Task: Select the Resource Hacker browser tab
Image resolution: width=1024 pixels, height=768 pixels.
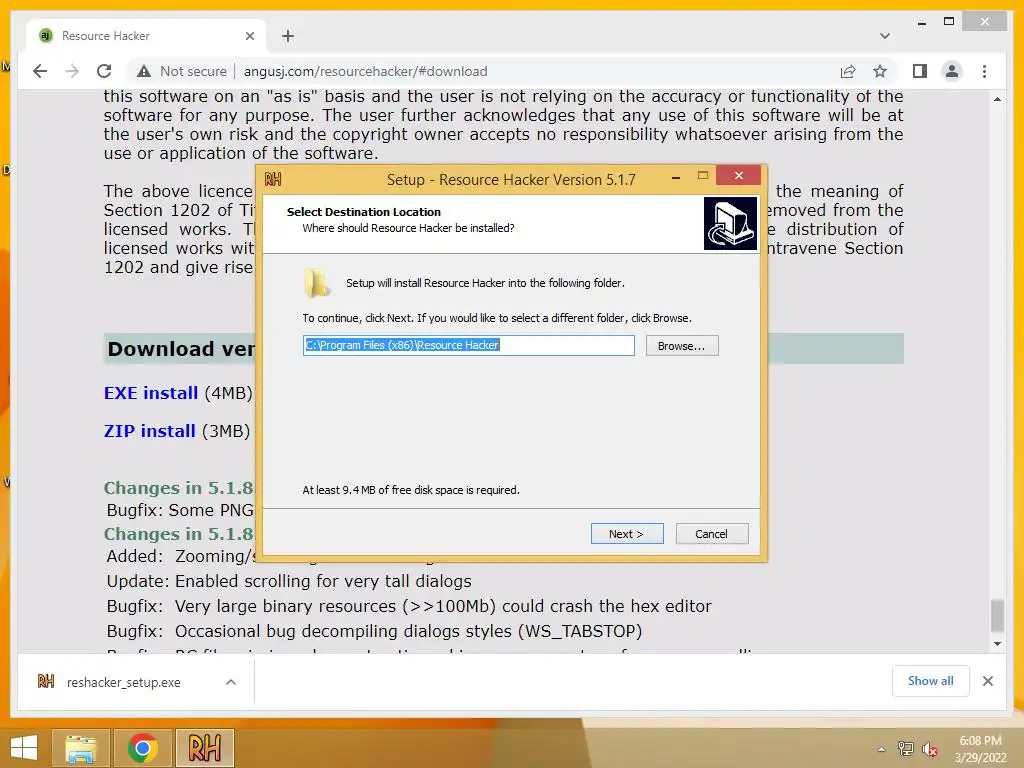Action: click(146, 36)
